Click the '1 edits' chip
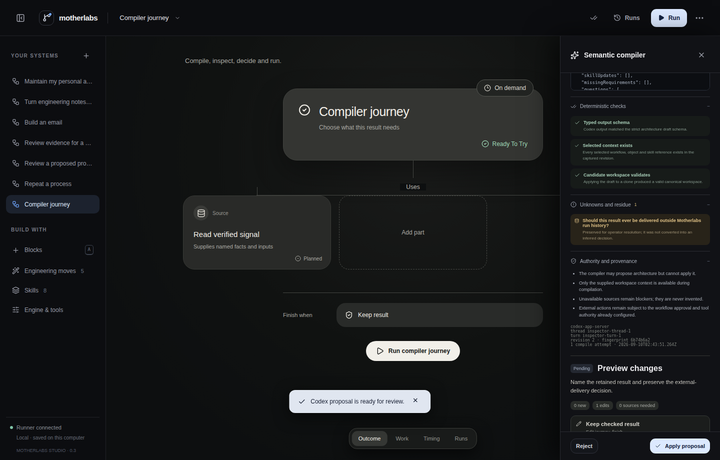 click(602, 405)
